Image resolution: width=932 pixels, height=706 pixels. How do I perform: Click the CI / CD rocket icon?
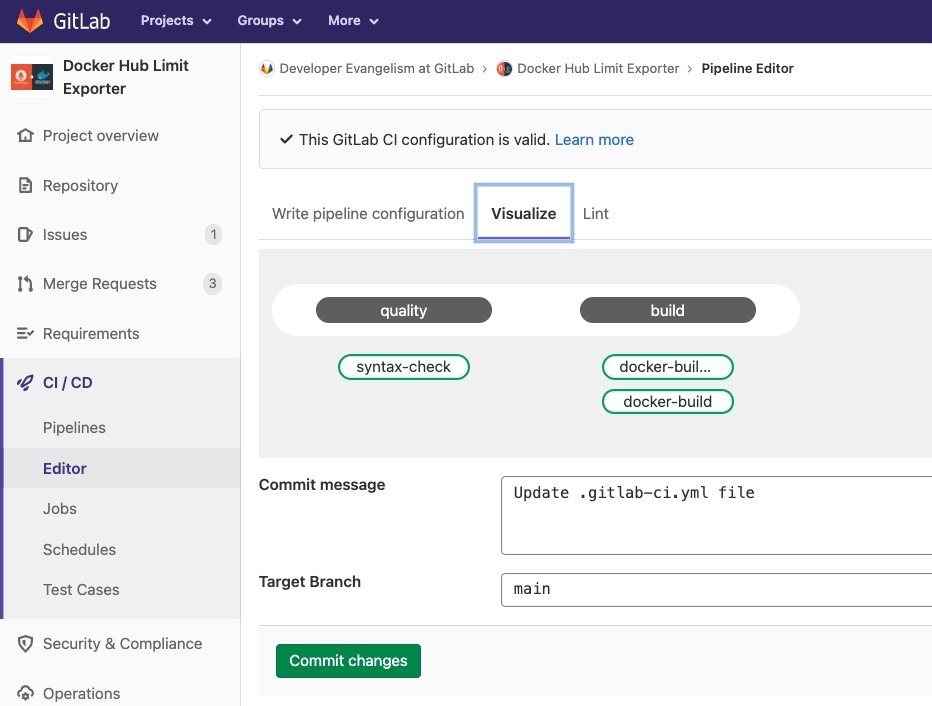tap(25, 383)
